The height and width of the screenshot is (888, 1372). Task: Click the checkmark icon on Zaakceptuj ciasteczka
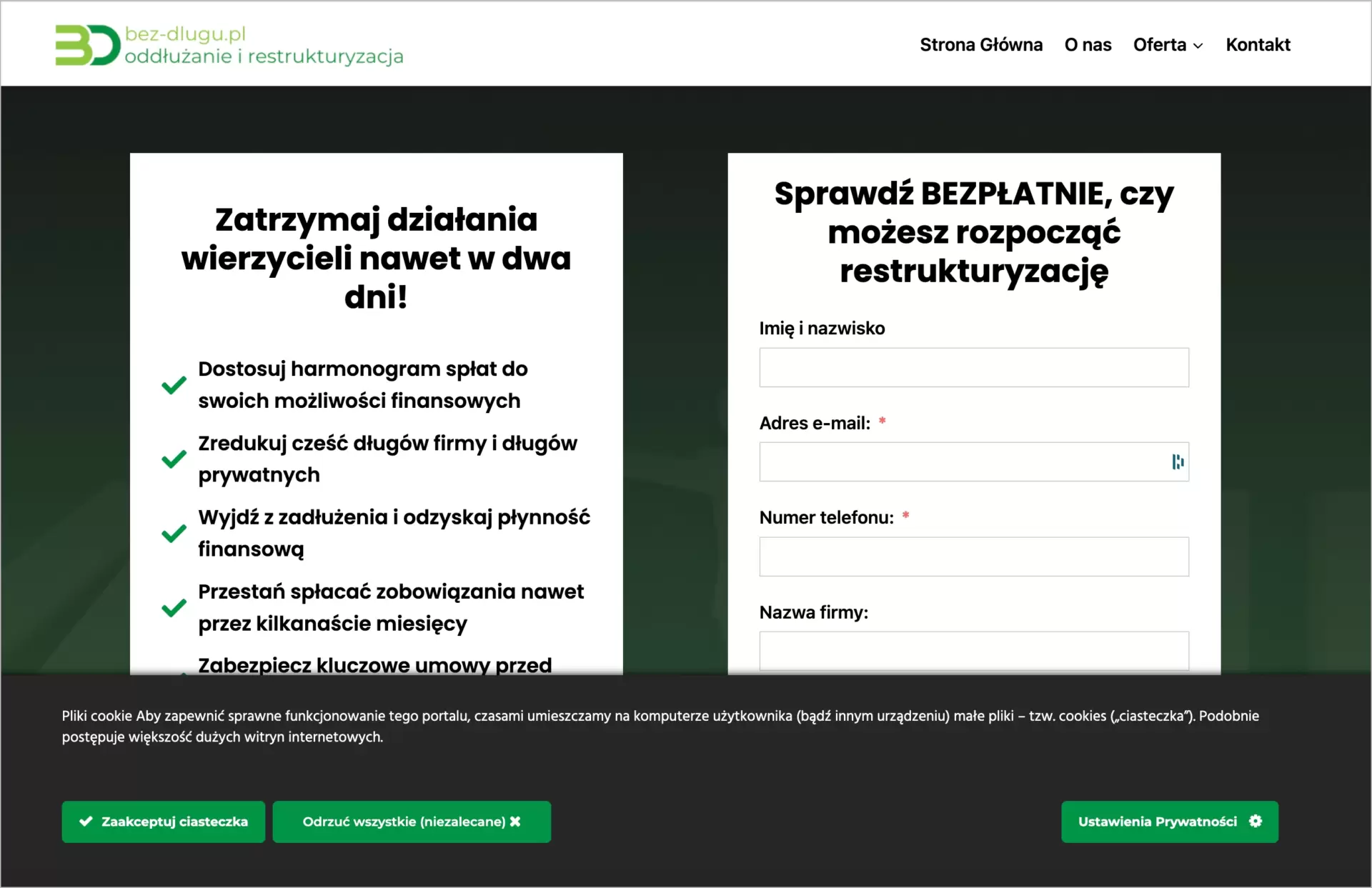[x=86, y=822]
